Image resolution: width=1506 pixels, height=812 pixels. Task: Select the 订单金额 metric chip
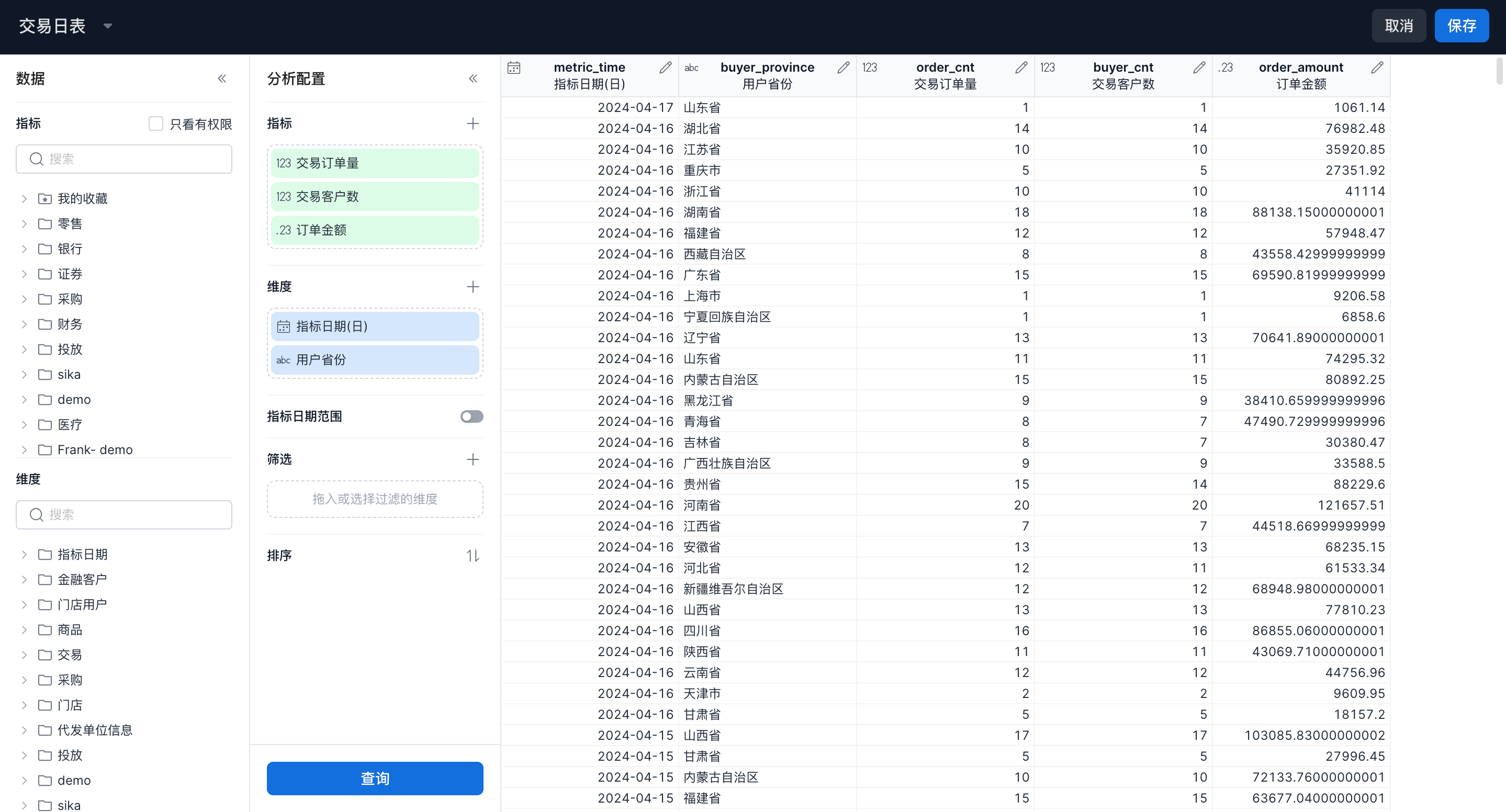[x=374, y=230]
